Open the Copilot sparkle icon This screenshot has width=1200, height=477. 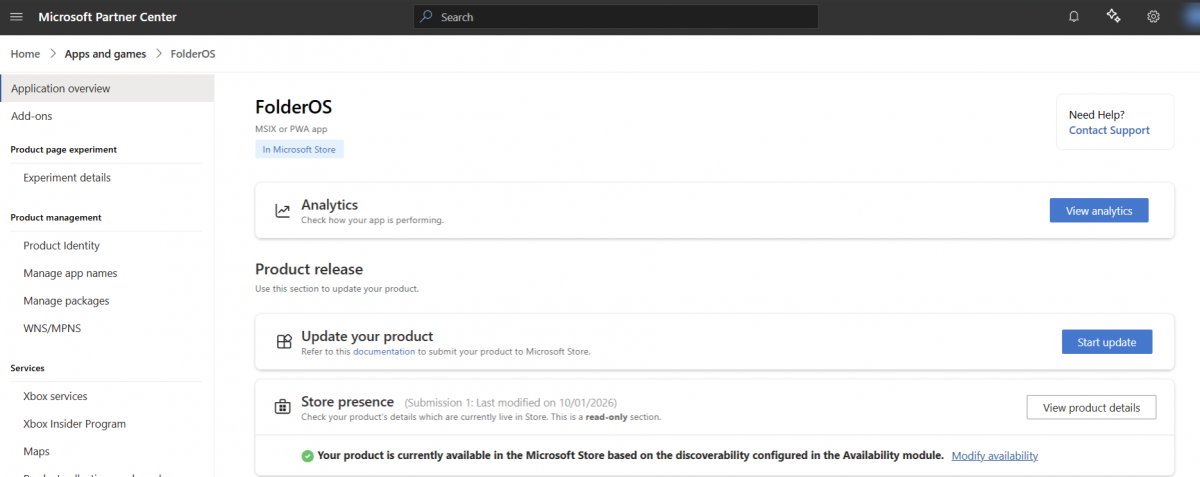click(1113, 16)
